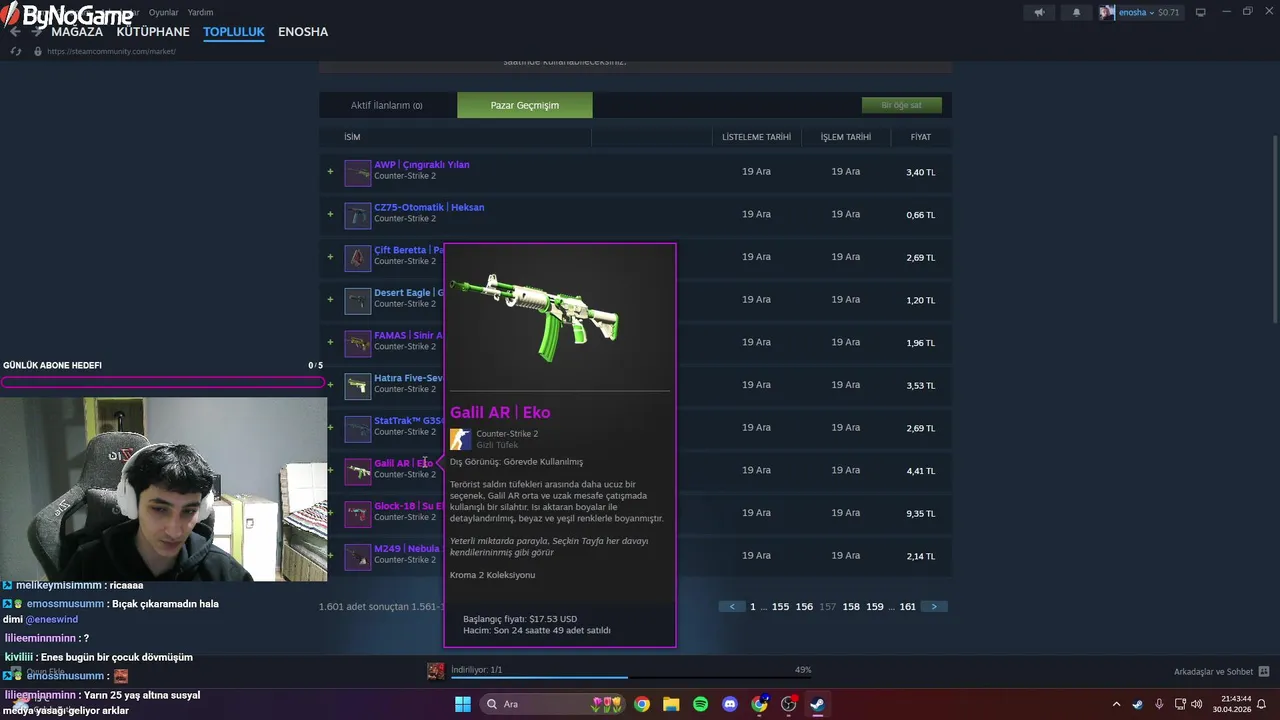Open the ENOSHA profile menu
Image resolution: width=1280 pixels, height=720 pixels.
(303, 32)
